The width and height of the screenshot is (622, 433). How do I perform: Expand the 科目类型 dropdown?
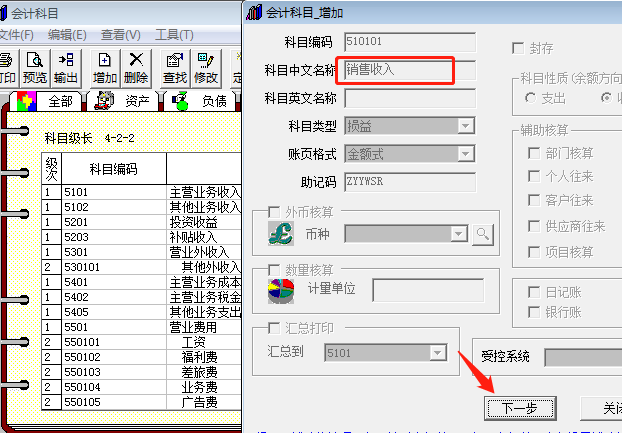(x=466, y=126)
